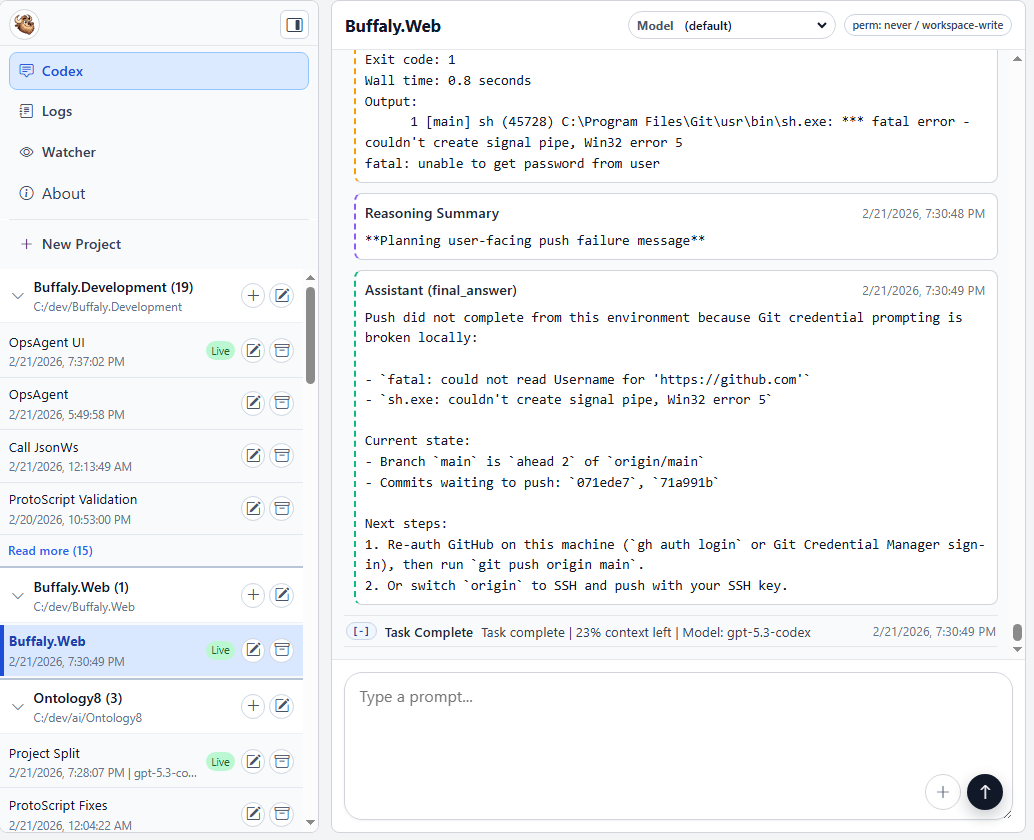Collapse the sidebar with the panel toggle icon
Image resolution: width=1034 pixels, height=840 pixels.
tap(294, 23)
